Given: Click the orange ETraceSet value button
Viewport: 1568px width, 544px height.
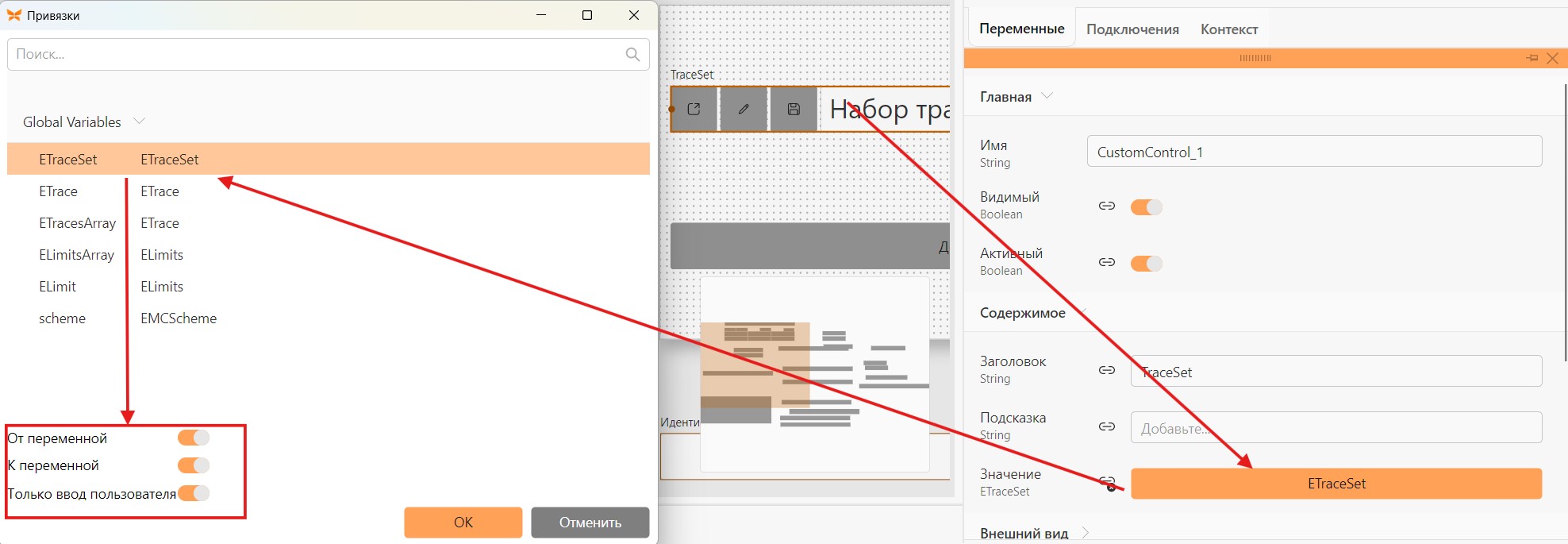Looking at the screenshot, I should coord(1336,484).
